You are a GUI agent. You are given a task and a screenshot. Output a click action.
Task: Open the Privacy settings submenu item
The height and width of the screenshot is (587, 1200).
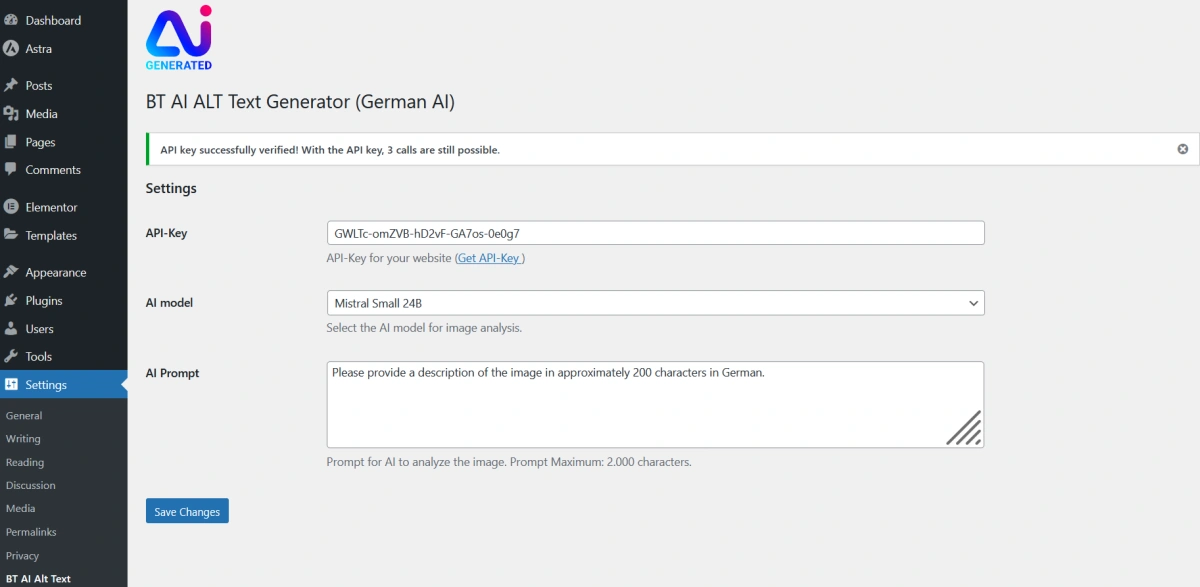coord(22,555)
